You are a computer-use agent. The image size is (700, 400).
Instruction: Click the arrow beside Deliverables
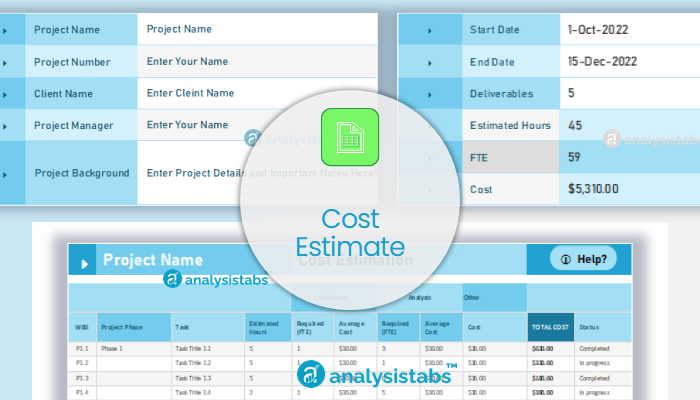430,94
